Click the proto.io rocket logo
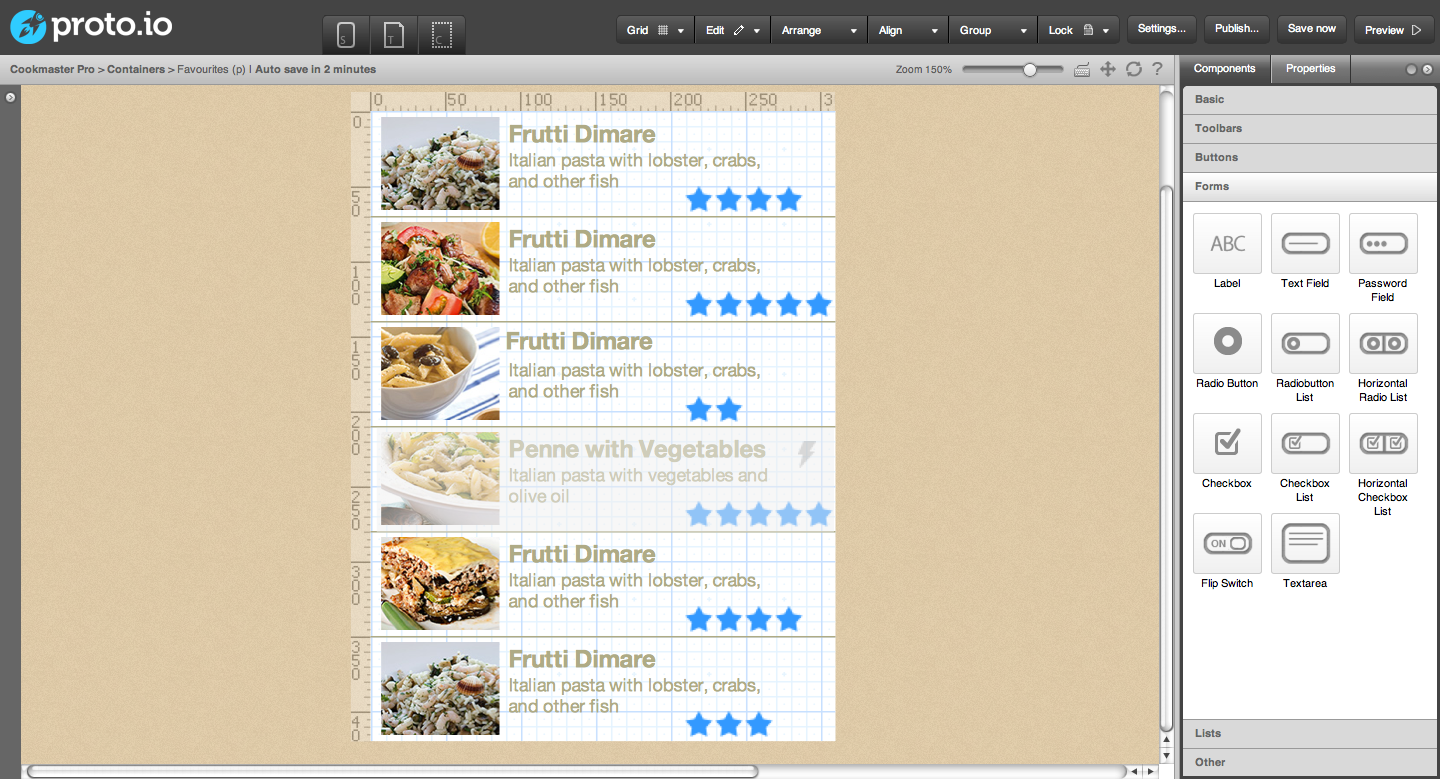Viewport: 1440px width, 779px height. [x=27, y=27]
